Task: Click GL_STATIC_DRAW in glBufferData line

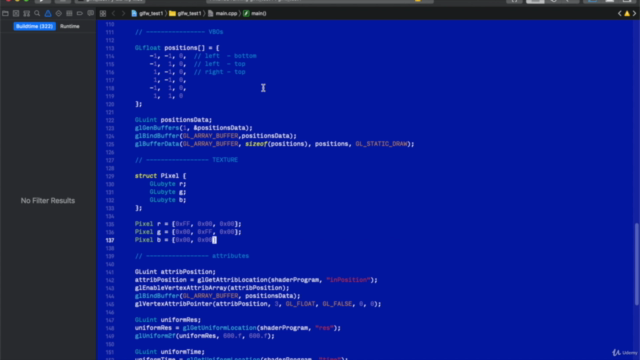Action: (381, 144)
